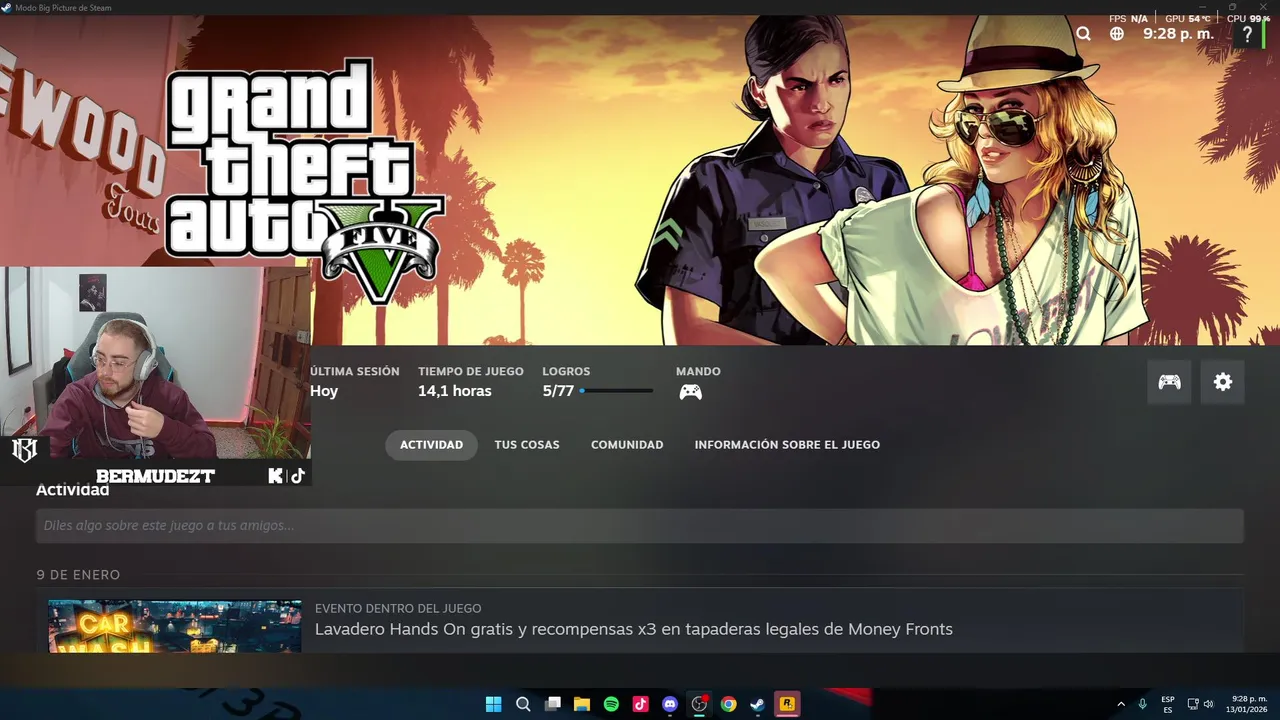Switch ESP ES keyboard language indicator
Viewport: 1280px width, 720px height.
click(x=1168, y=704)
